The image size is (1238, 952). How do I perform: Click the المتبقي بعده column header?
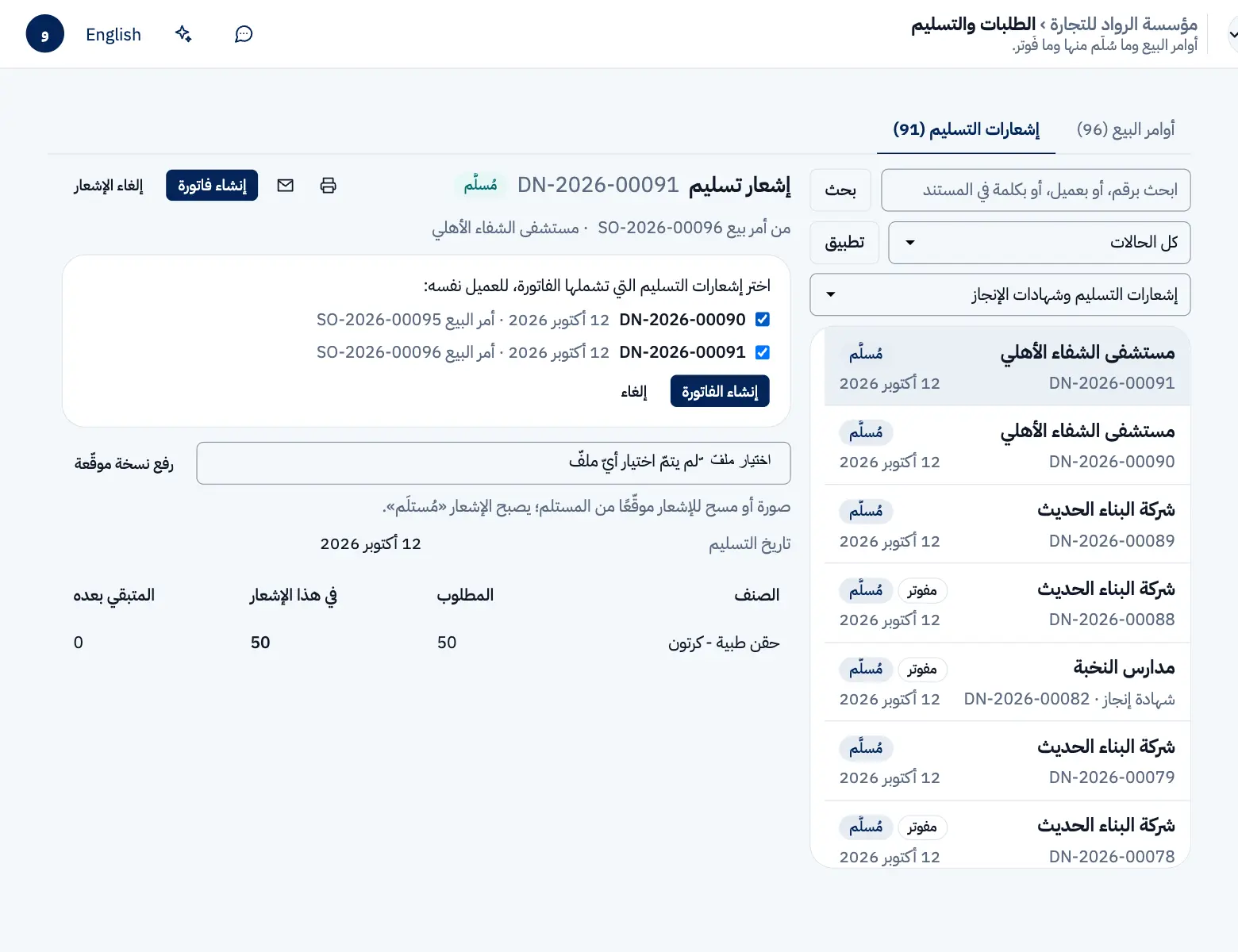[114, 595]
